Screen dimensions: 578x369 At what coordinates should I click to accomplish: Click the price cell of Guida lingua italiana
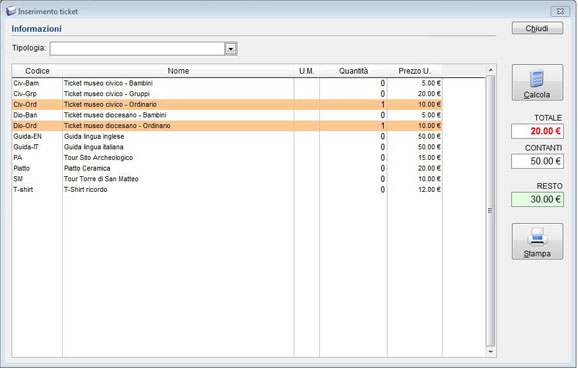tap(415, 147)
